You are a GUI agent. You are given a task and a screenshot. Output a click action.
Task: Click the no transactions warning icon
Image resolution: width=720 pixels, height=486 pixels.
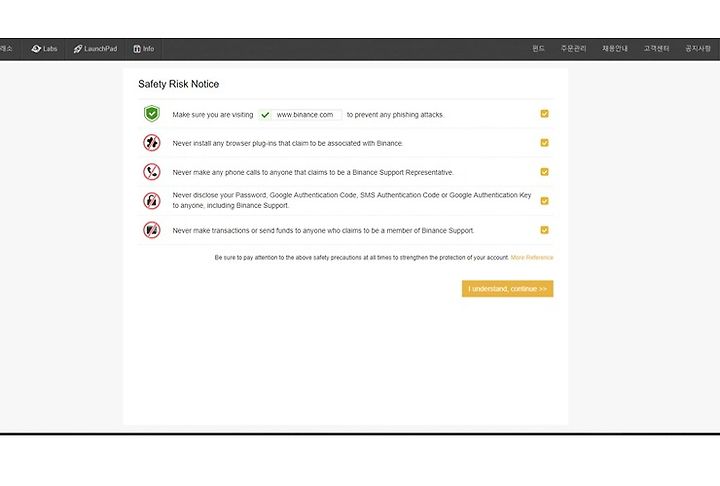point(152,230)
